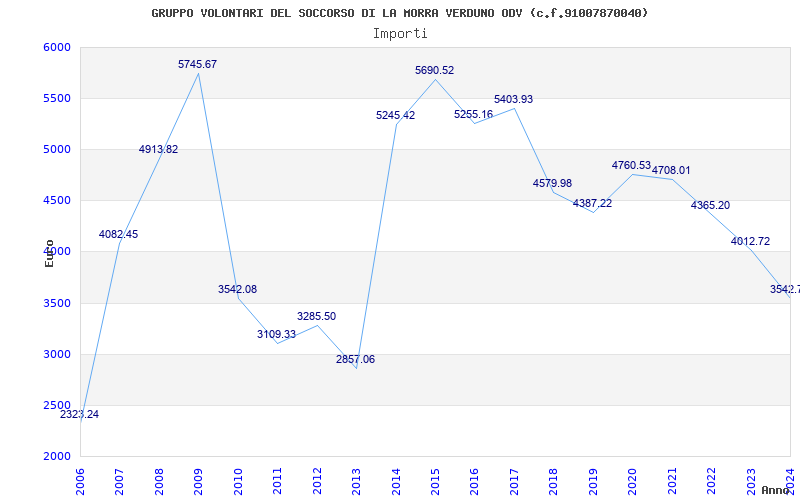This screenshot has width=800, height=500.
Task: Select the 2857.06 data label
Action: 356,359
